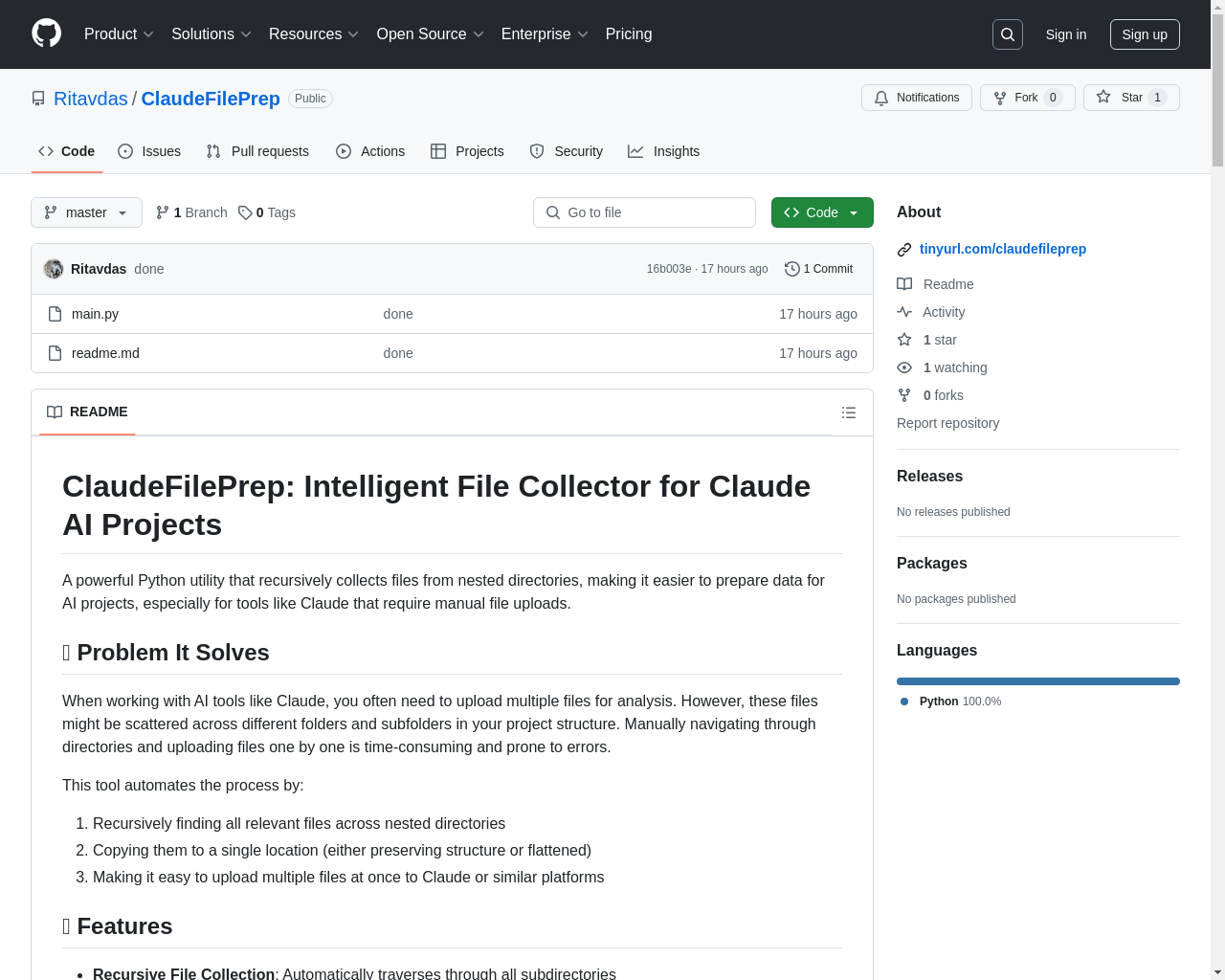Open Ritavdas avatar in commit row
This screenshot has width=1225, height=980.
pyautogui.click(x=54, y=269)
